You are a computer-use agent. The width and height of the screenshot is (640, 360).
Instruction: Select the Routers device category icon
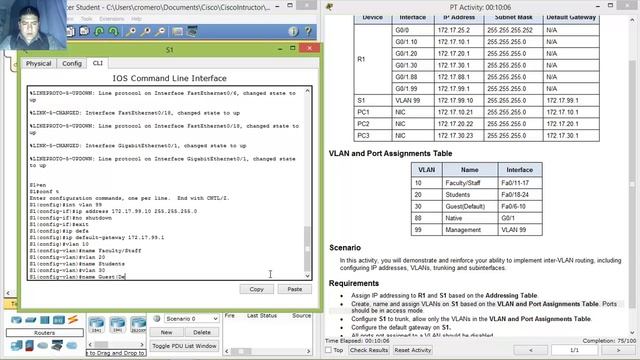(x=16, y=320)
